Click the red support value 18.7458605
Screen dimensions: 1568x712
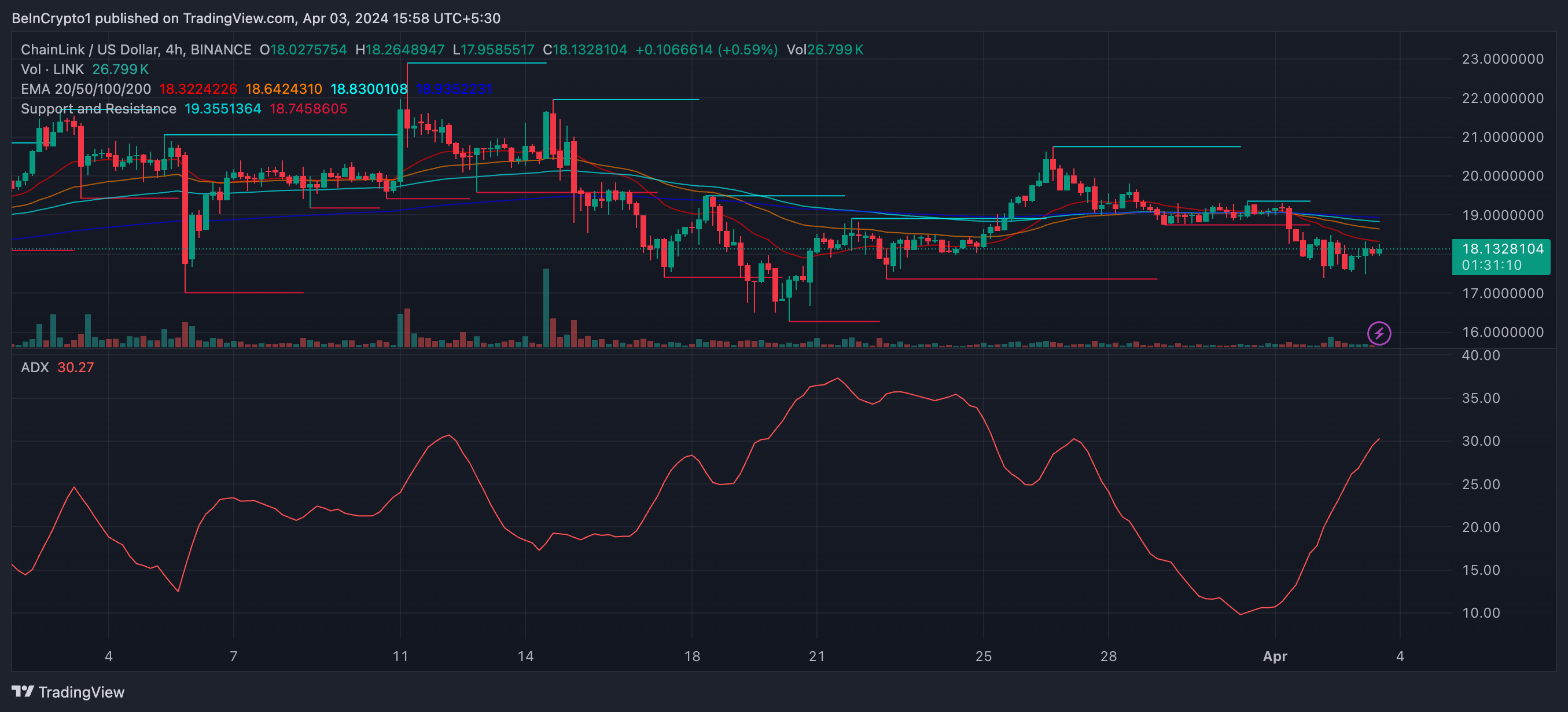(308, 108)
